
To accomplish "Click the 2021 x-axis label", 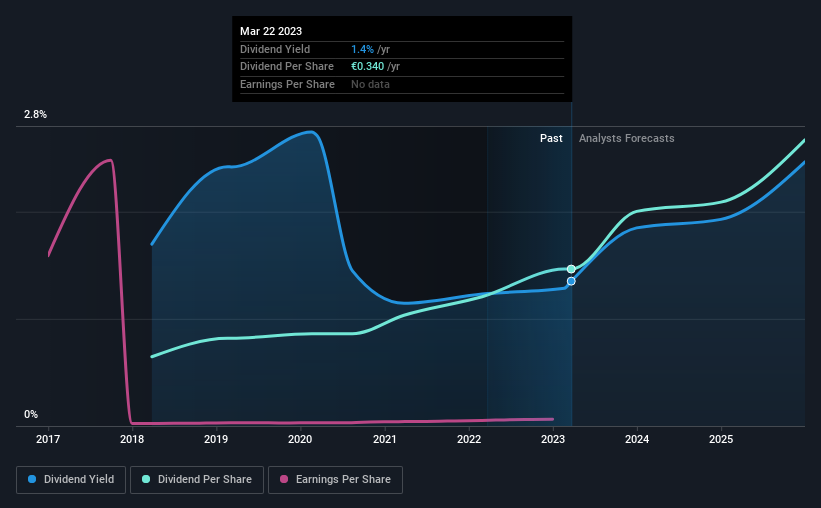I will 384,439.
